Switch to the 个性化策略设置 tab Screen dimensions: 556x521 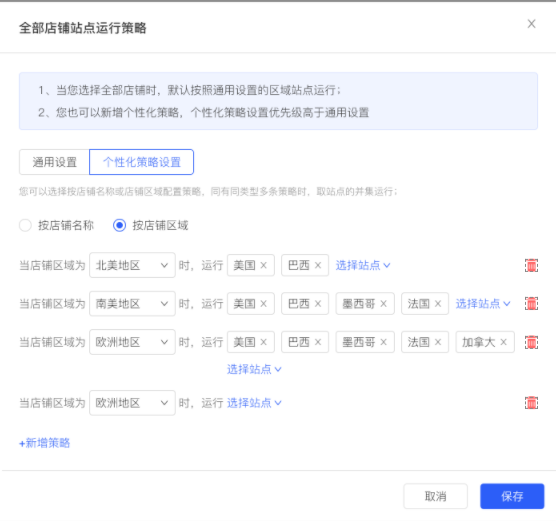(141, 162)
